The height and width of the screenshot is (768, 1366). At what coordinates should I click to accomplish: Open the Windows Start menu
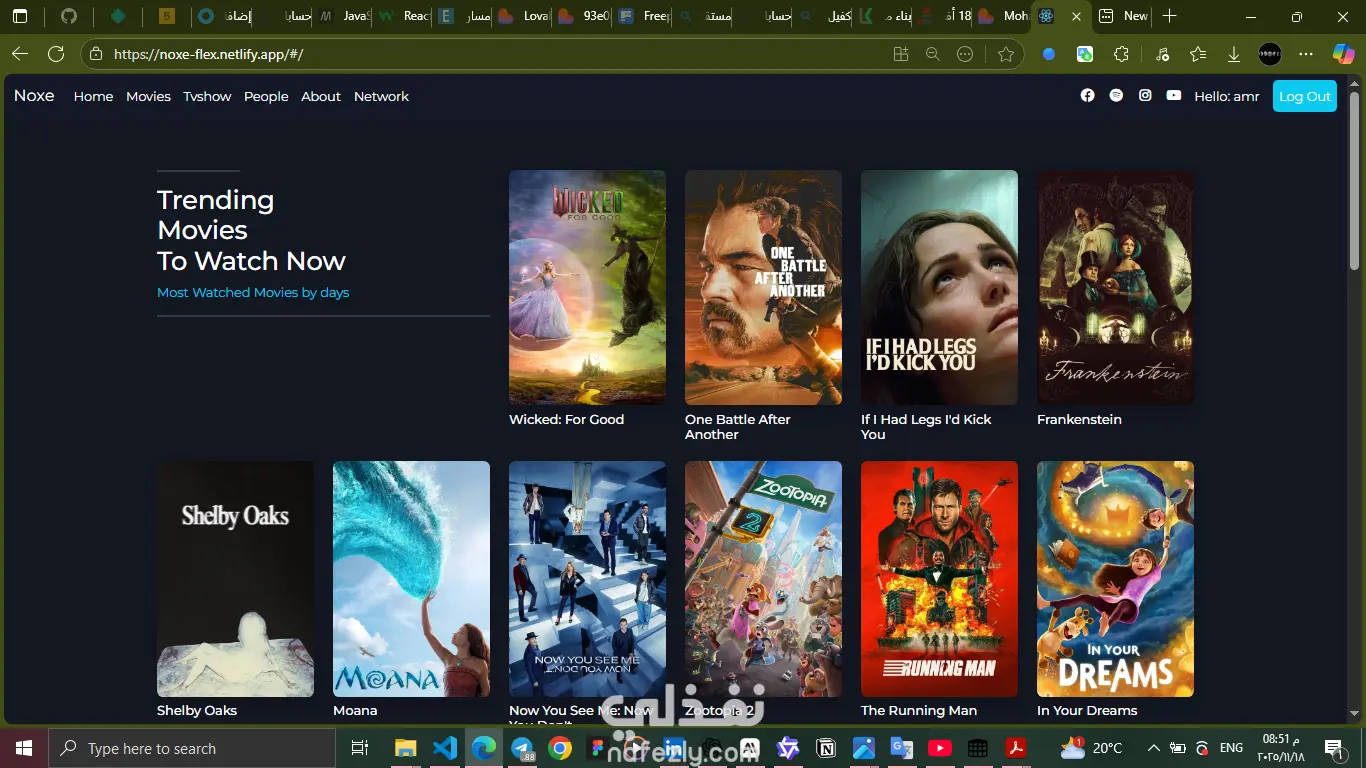click(23, 748)
